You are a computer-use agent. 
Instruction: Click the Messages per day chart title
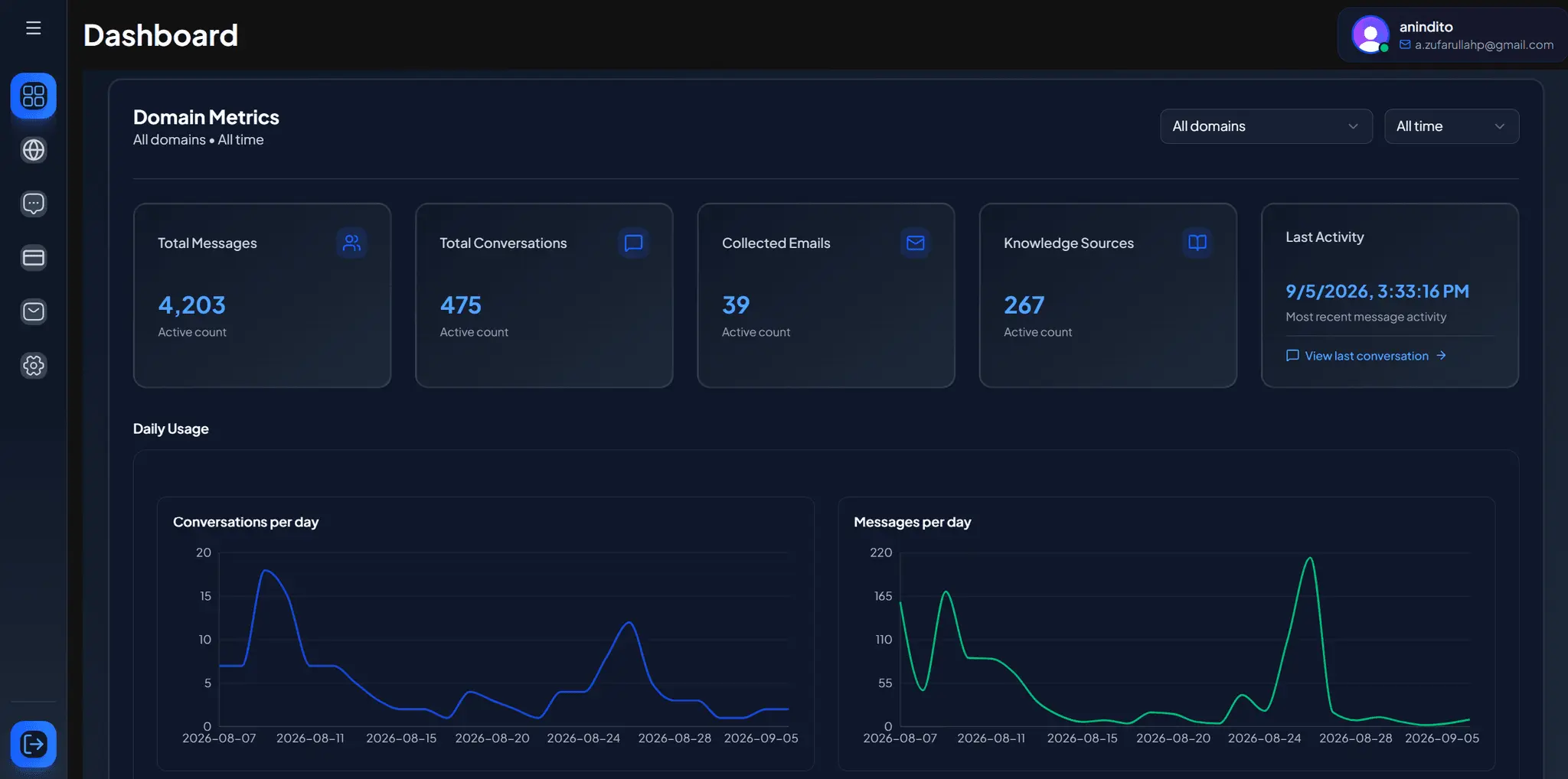point(912,522)
